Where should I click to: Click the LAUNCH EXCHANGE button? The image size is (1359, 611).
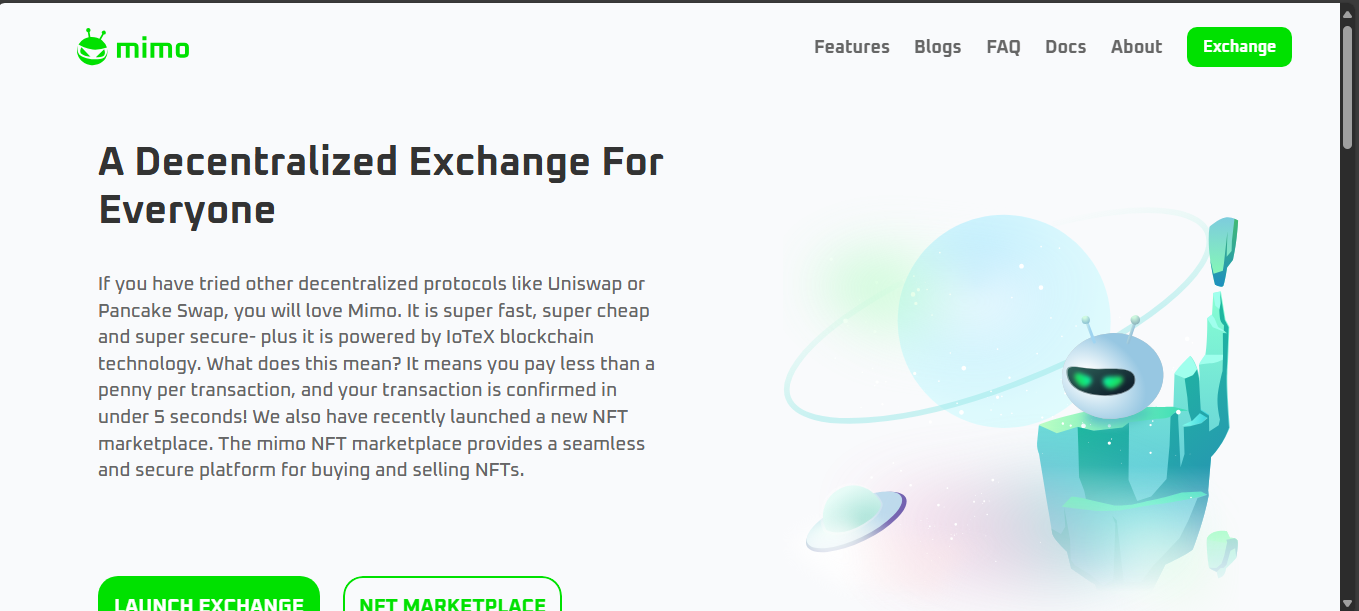click(209, 598)
